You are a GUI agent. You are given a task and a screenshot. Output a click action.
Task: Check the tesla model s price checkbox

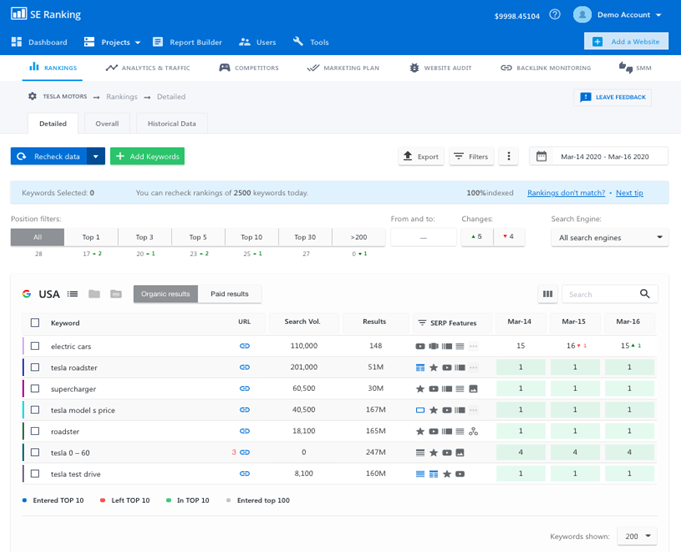tap(35, 410)
